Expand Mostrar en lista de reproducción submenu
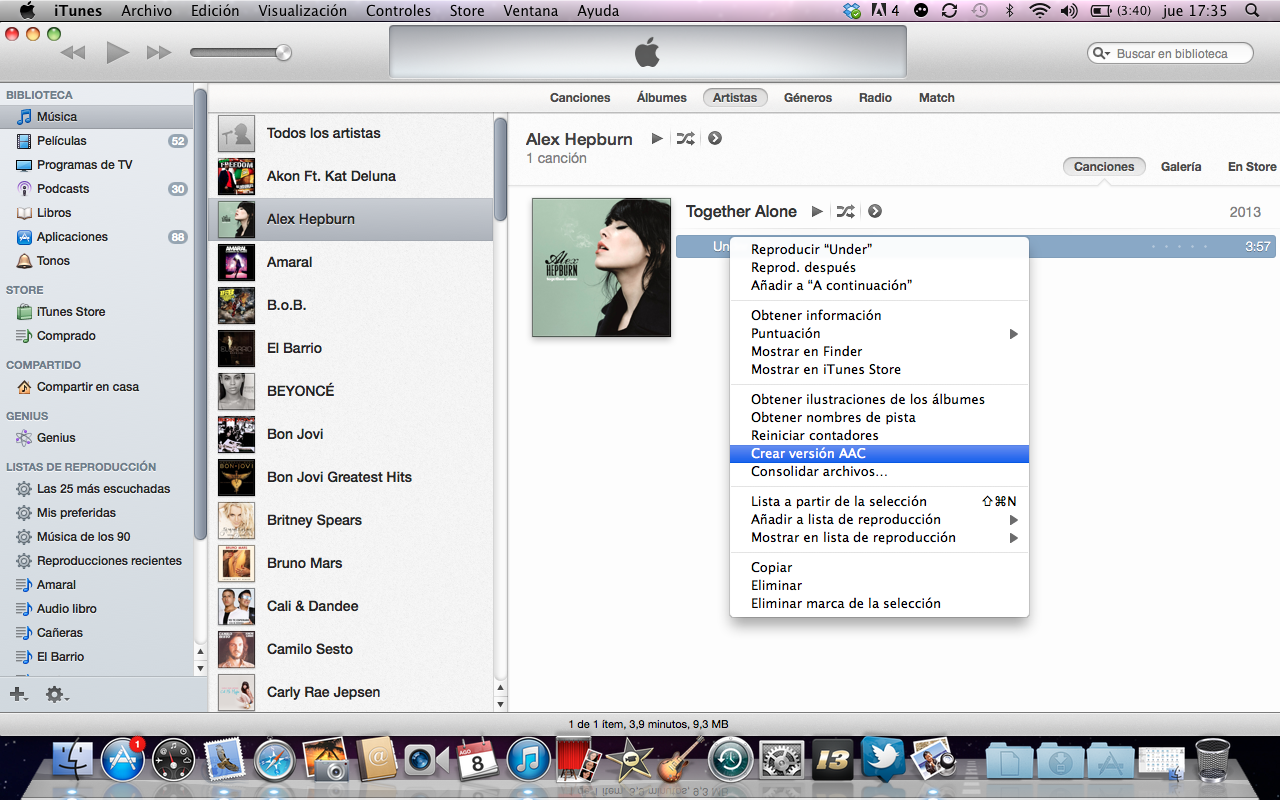Screen dimensions: 1280x800 (x=879, y=538)
